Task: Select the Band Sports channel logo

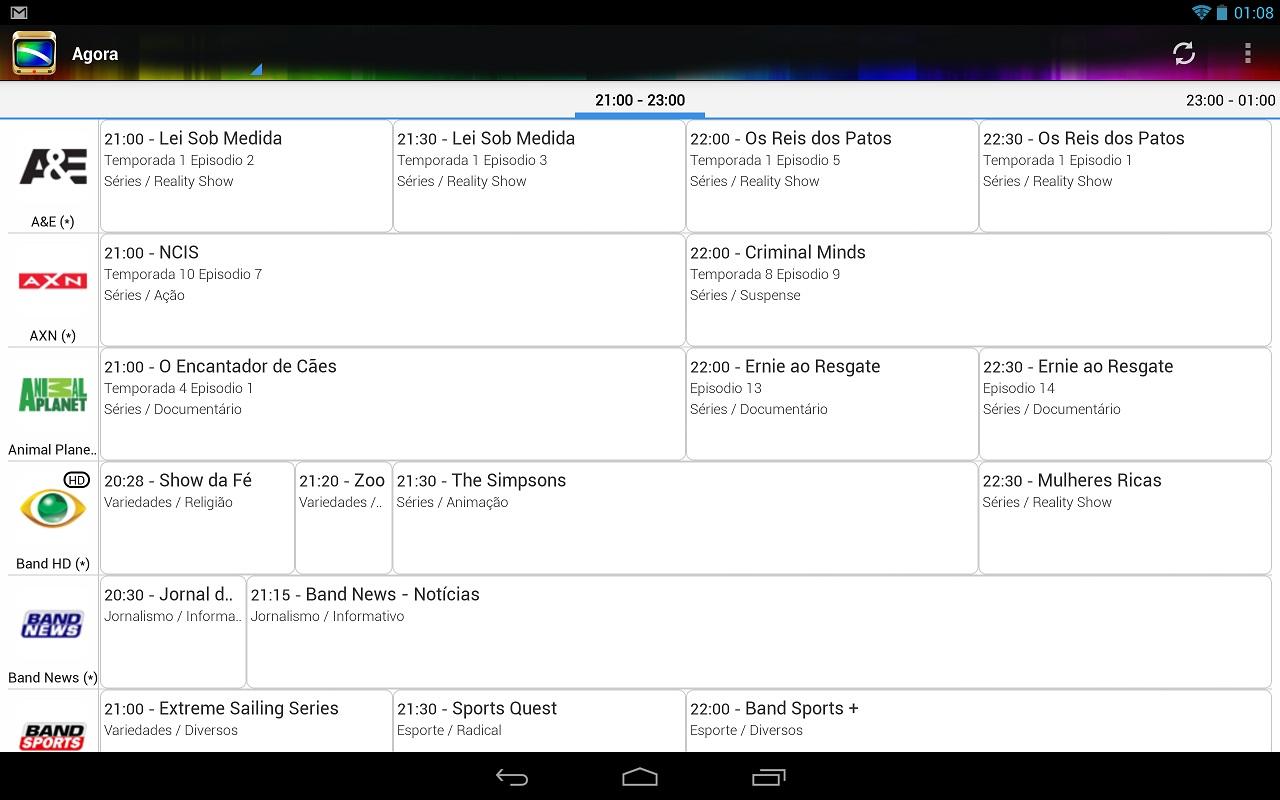Action: 53,735
